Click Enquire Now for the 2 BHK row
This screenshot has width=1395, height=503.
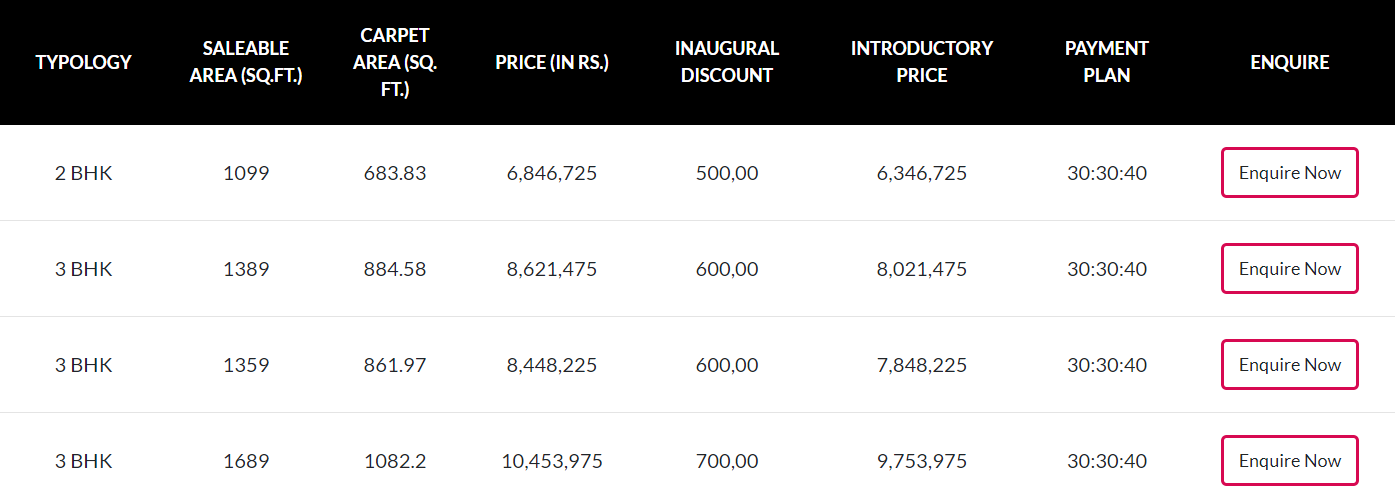pos(1289,173)
